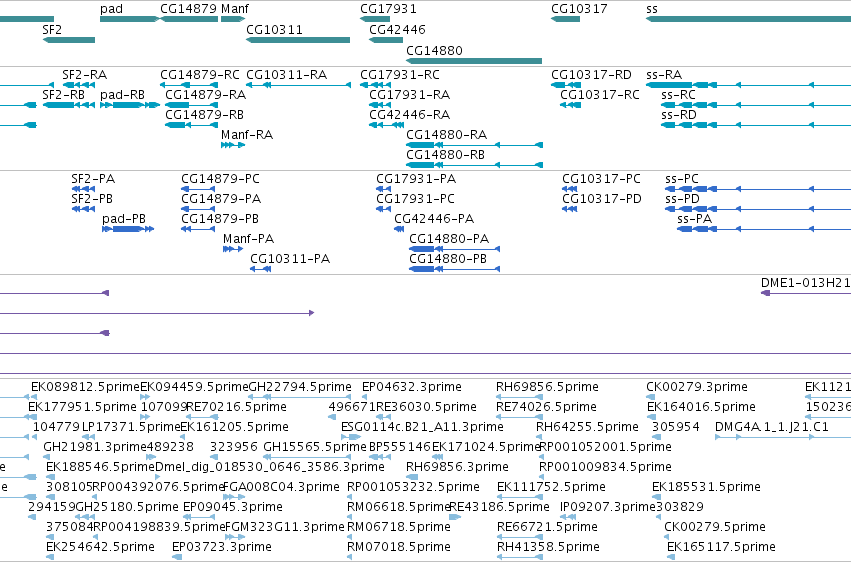Open the ss-RA transcript label
851x562 pixels.
pos(664,75)
